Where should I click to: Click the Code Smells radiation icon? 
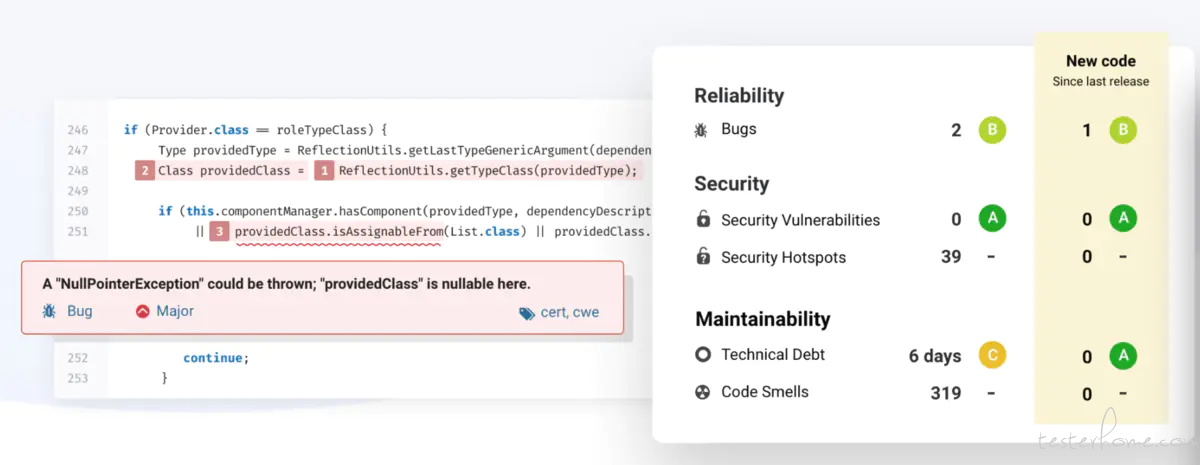[703, 392]
